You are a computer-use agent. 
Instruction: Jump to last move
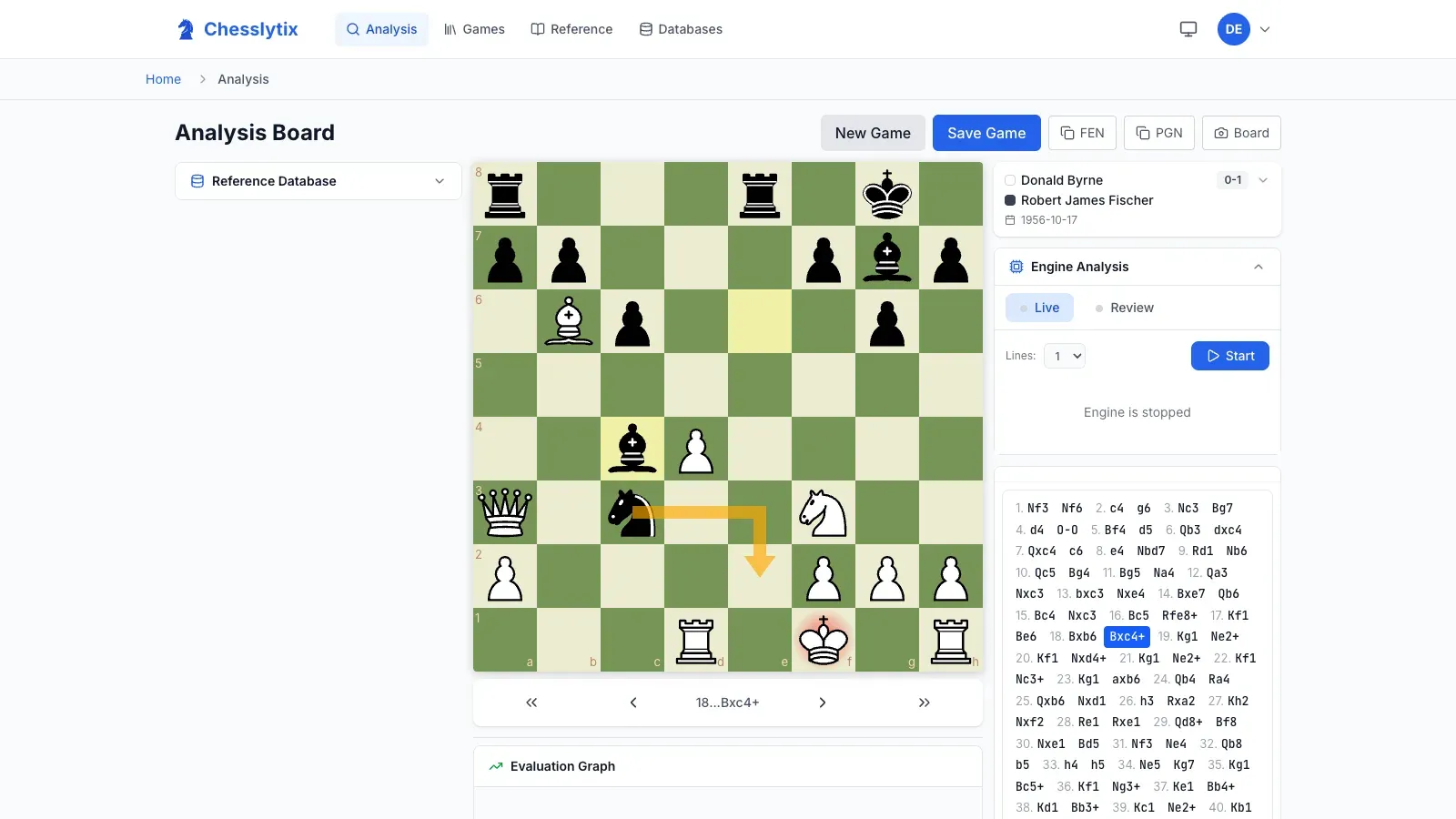(x=925, y=703)
